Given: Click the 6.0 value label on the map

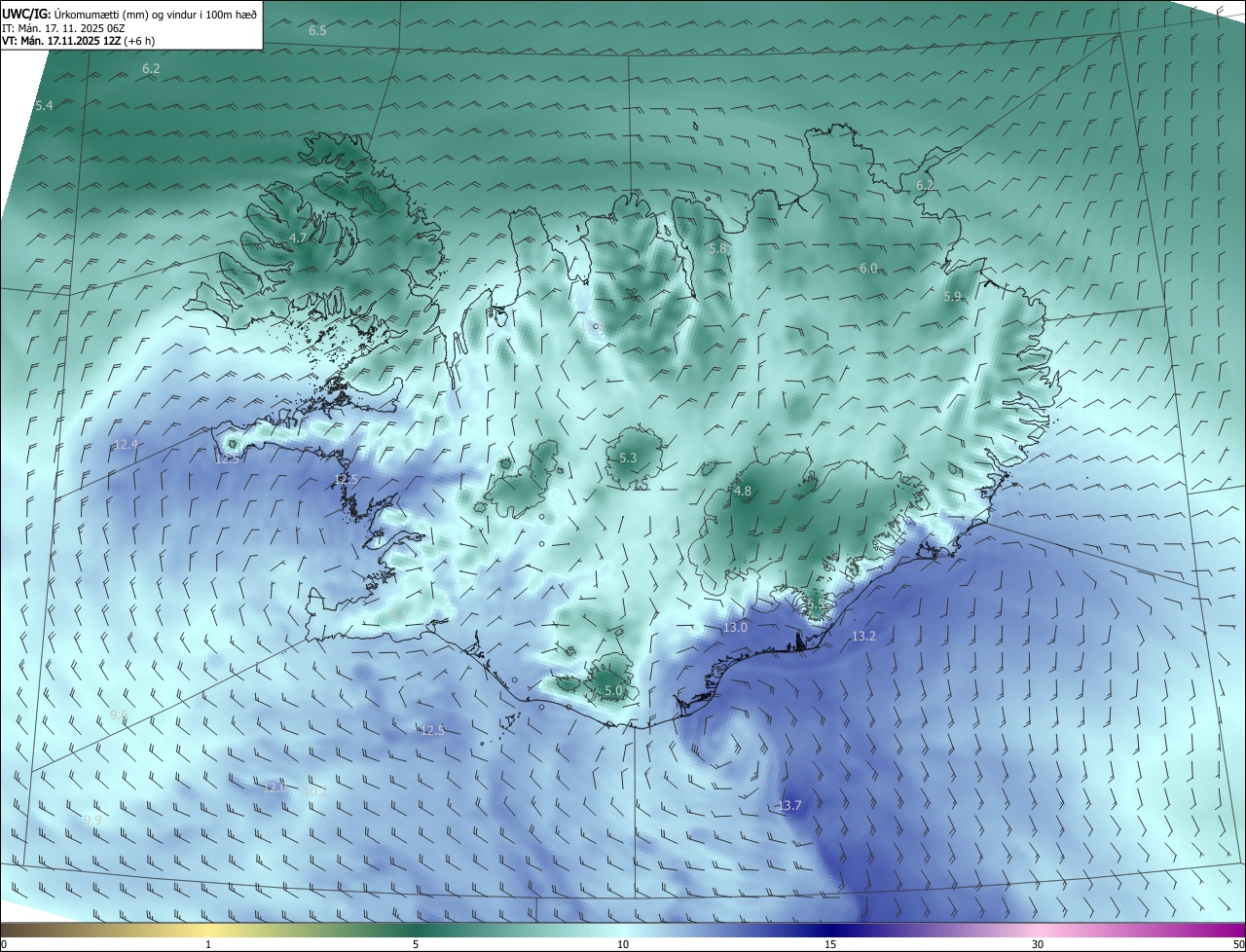Looking at the screenshot, I should [x=868, y=268].
